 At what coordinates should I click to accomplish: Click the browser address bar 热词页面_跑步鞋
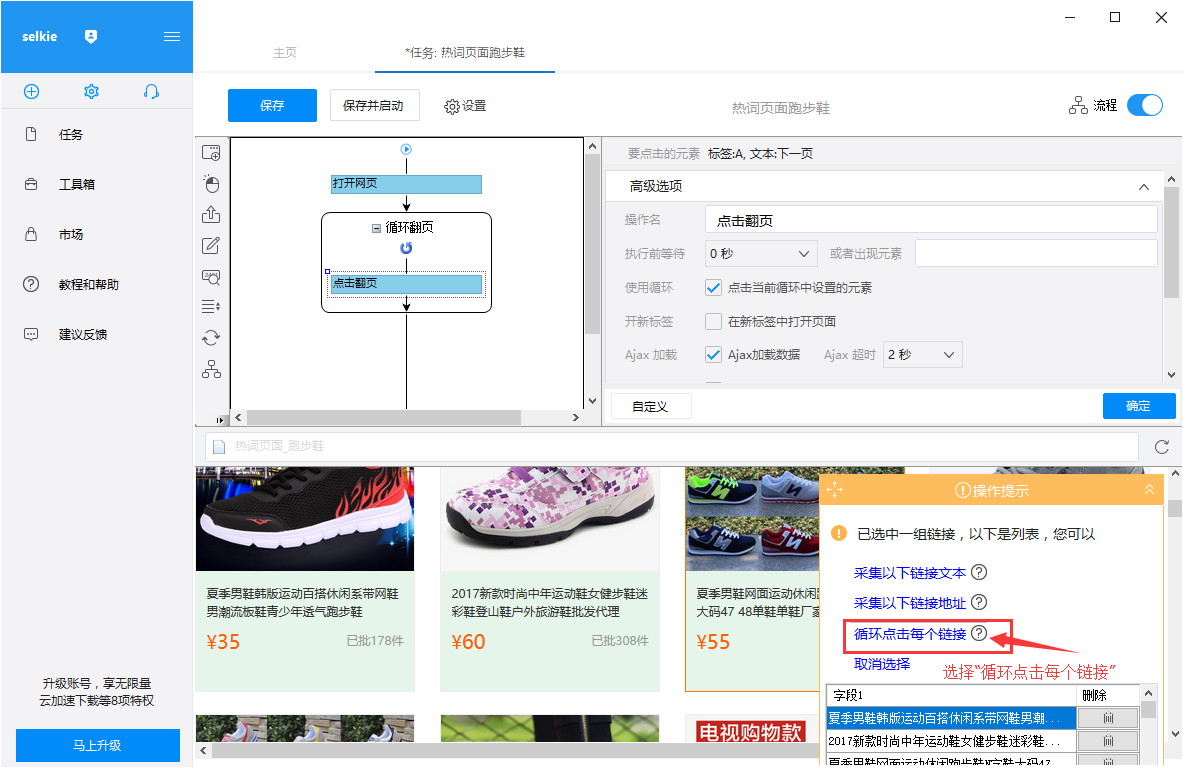[x=672, y=447]
